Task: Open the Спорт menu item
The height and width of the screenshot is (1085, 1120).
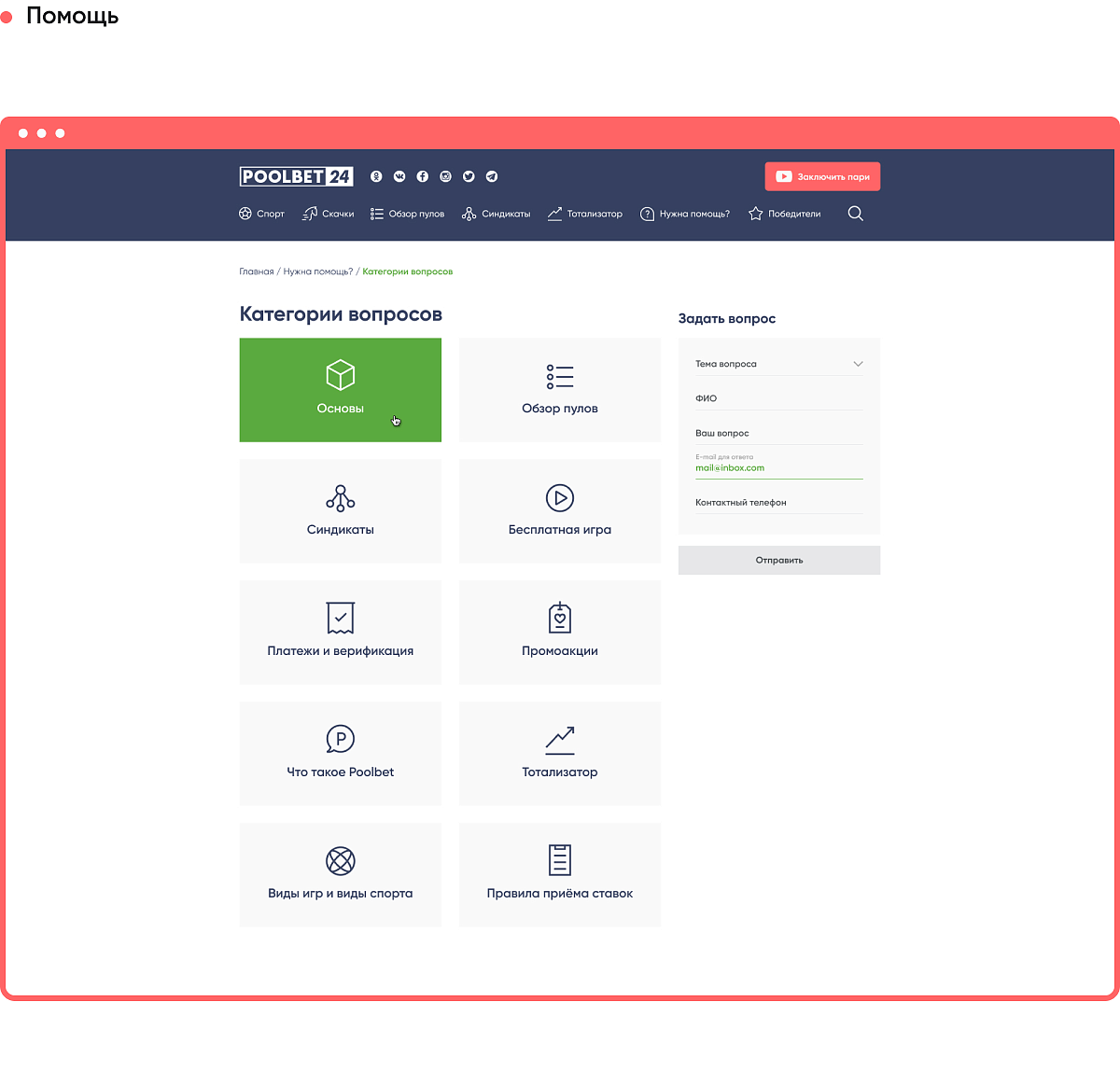Action: 262,214
